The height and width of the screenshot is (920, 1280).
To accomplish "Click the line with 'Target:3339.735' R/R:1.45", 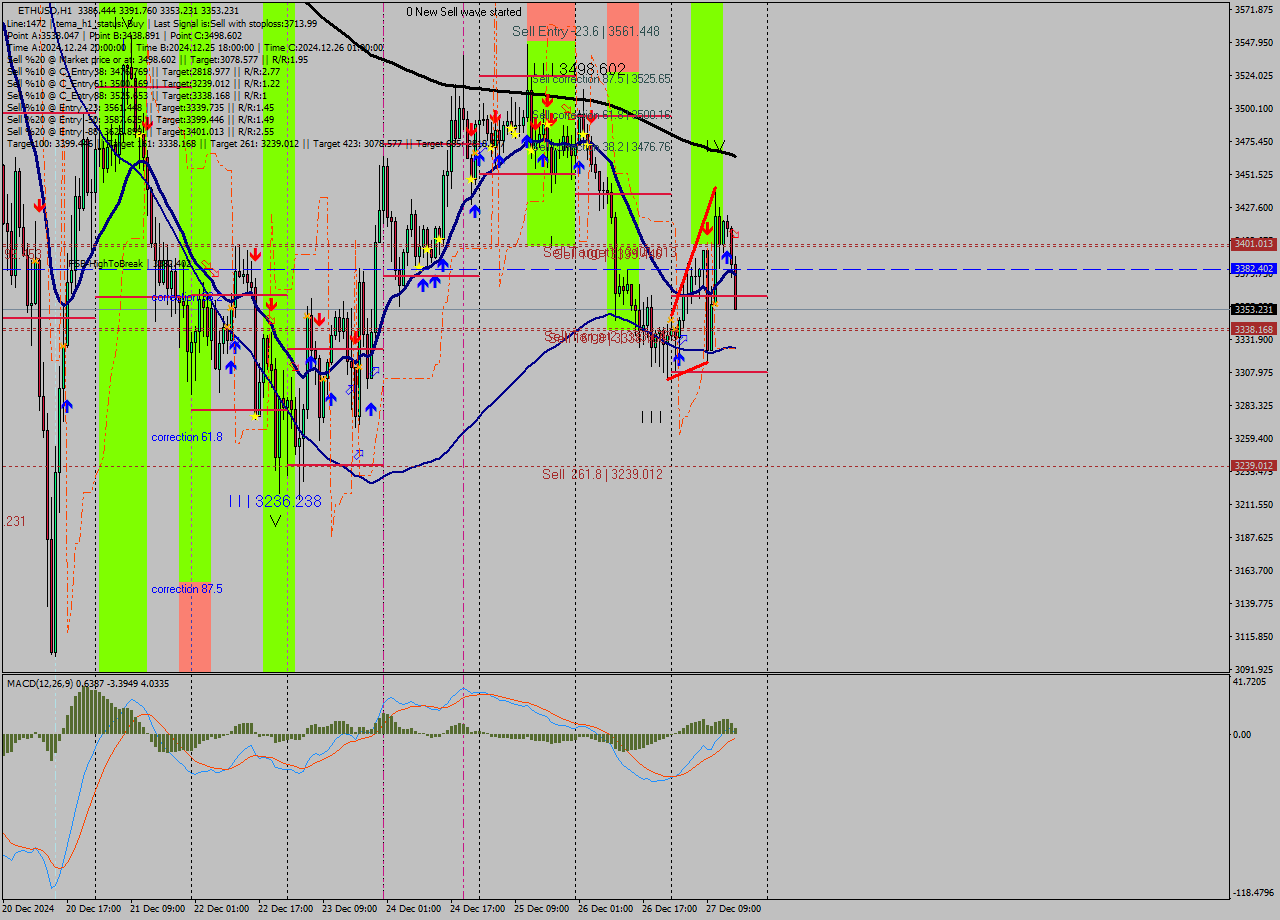I will [x=140, y=107].
